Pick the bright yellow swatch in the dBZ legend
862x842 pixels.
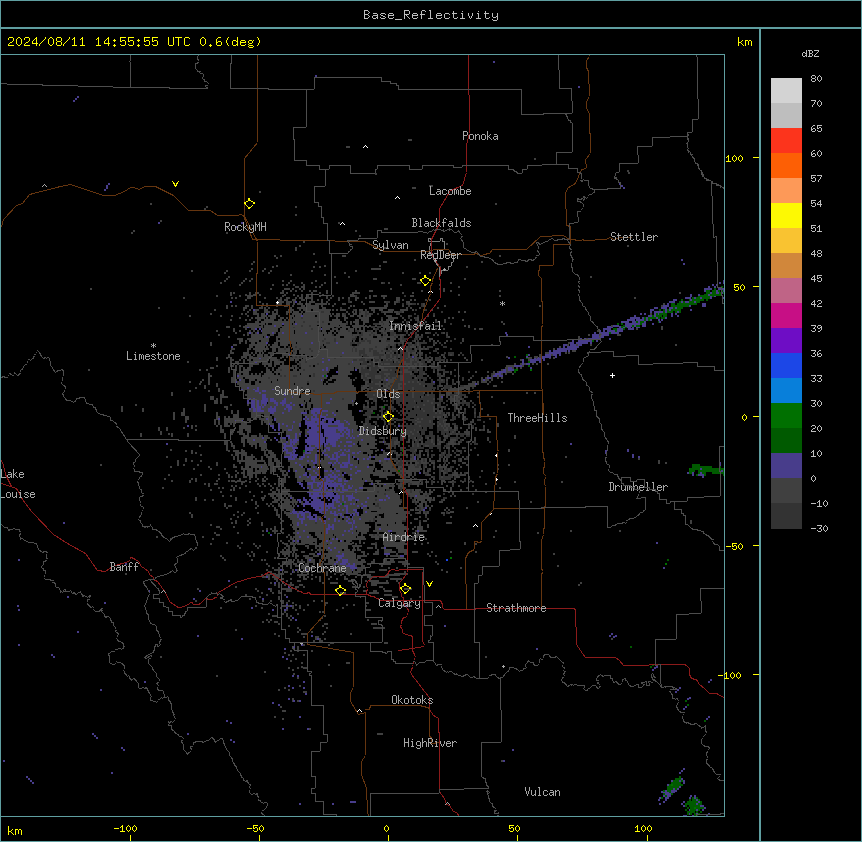(x=786, y=215)
